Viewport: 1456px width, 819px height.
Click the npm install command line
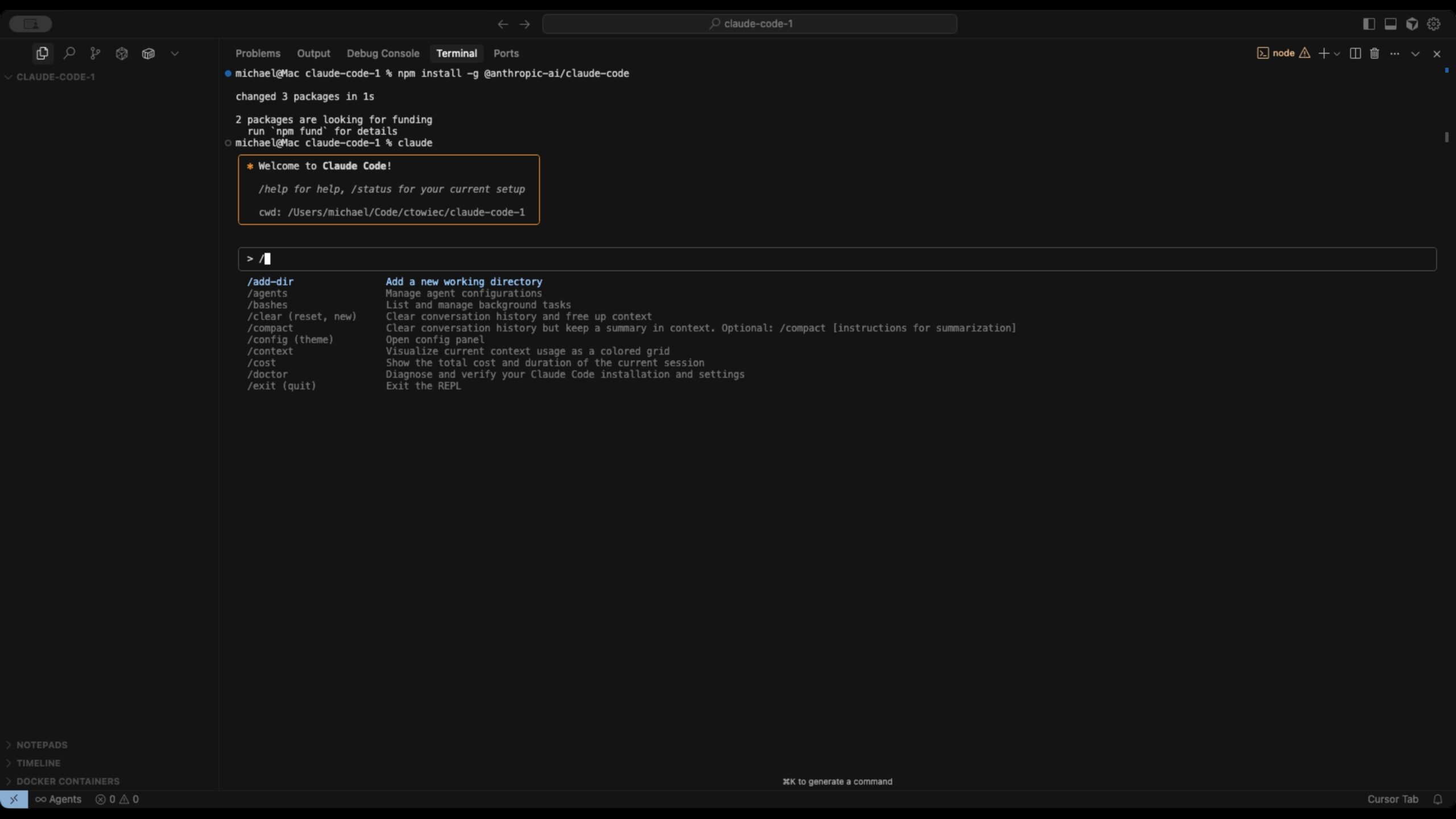click(432, 73)
